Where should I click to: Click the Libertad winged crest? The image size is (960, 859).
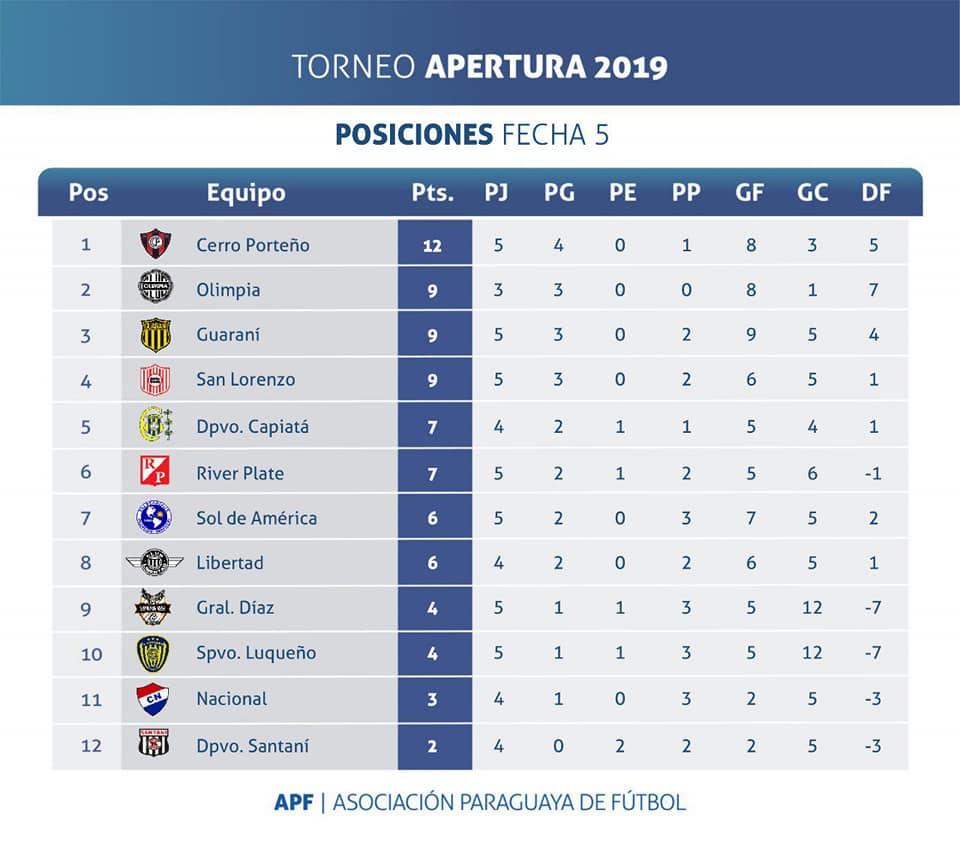(154, 562)
